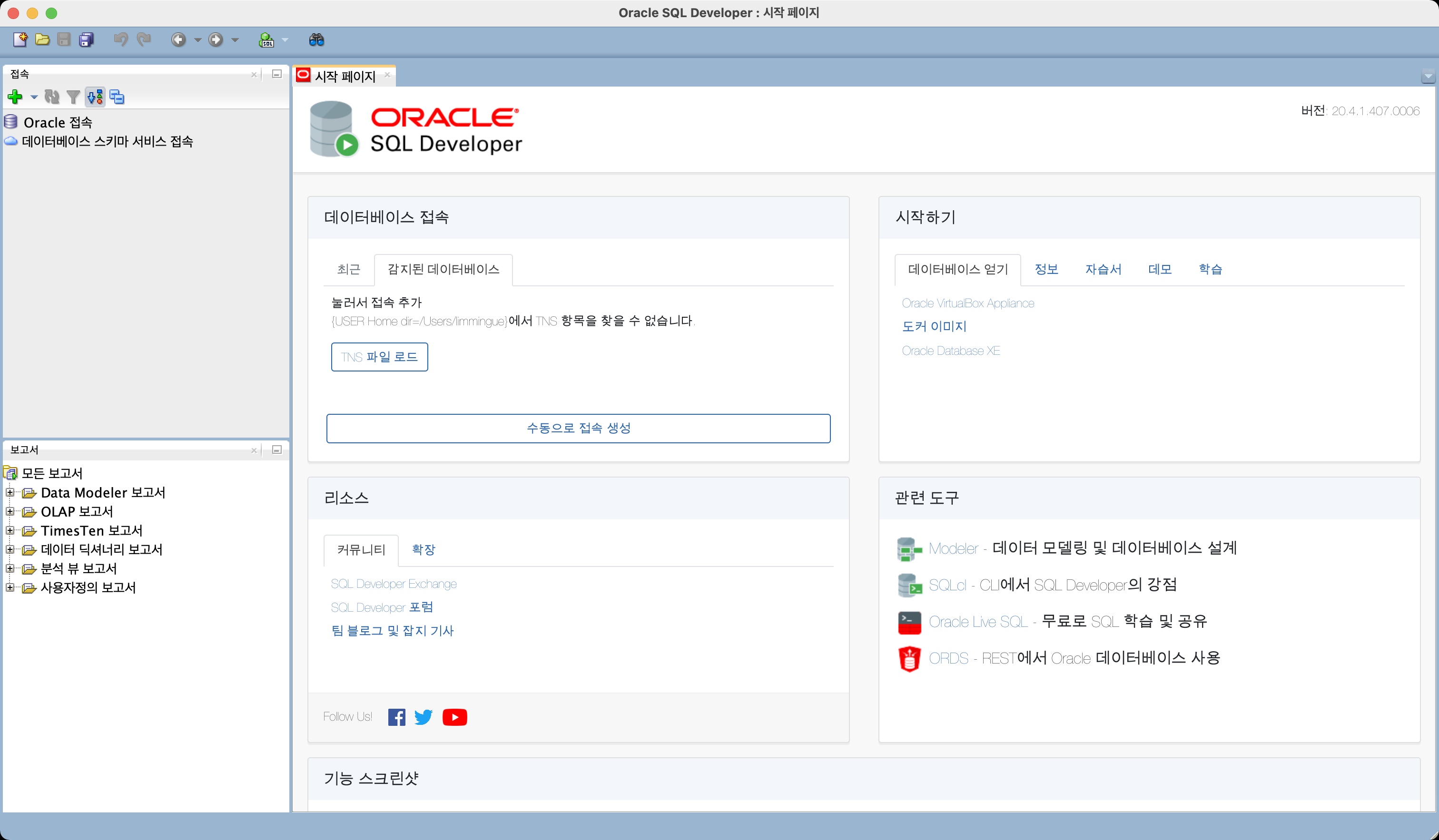Click the 수동으로 접속 생성 button
Screen dimensions: 1439x840
[x=578, y=428]
